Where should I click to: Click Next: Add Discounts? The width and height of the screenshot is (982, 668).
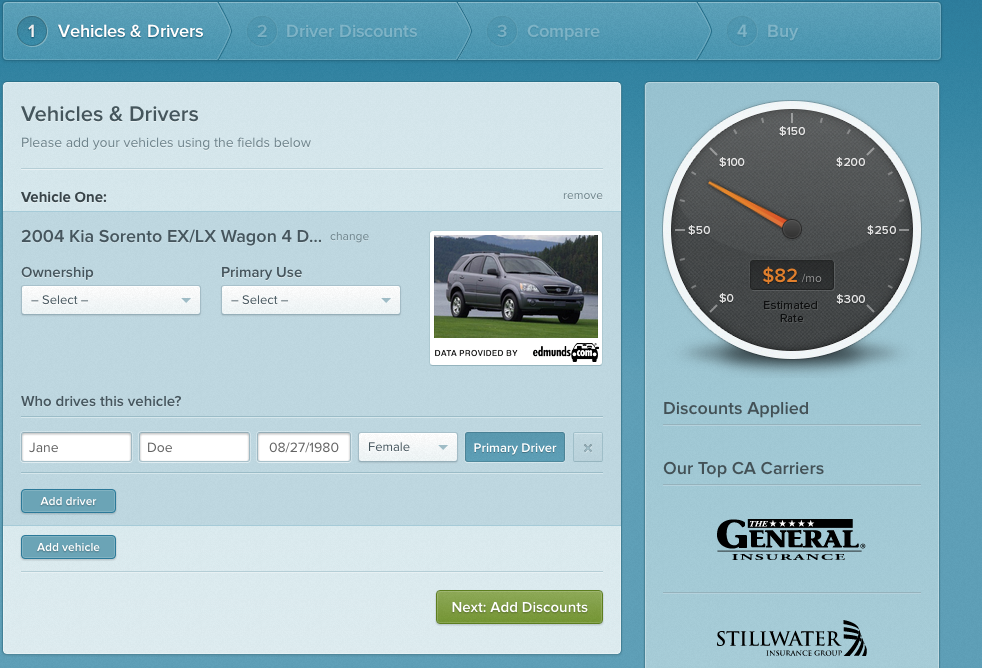click(519, 607)
